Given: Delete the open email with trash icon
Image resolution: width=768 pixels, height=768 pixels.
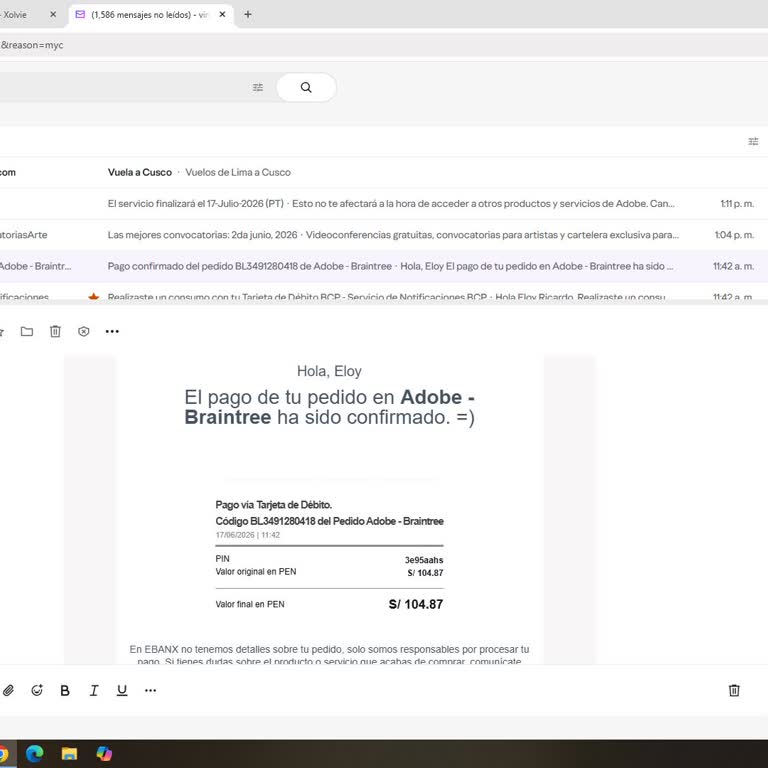Looking at the screenshot, I should click(x=55, y=332).
